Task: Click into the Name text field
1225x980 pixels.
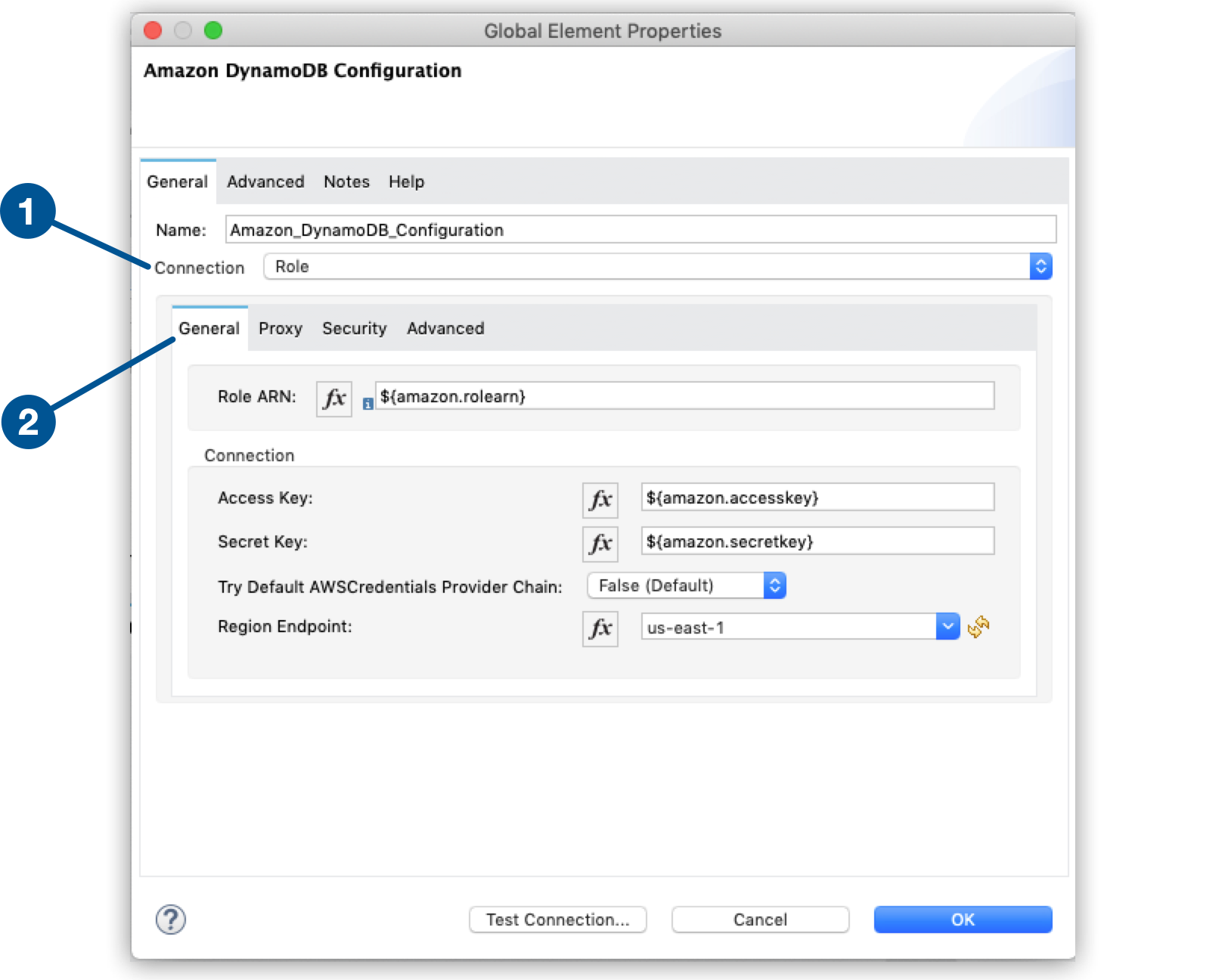Action: tap(640, 230)
